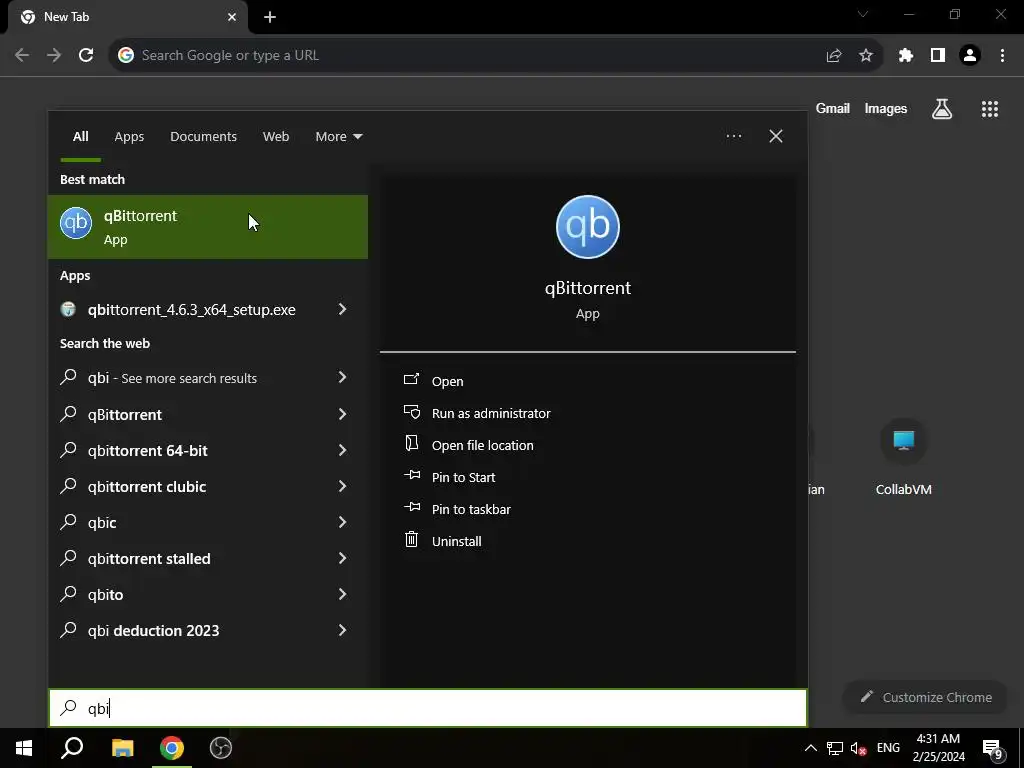Click the Open action icon
The height and width of the screenshot is (768, 1024).
point(411,379)
